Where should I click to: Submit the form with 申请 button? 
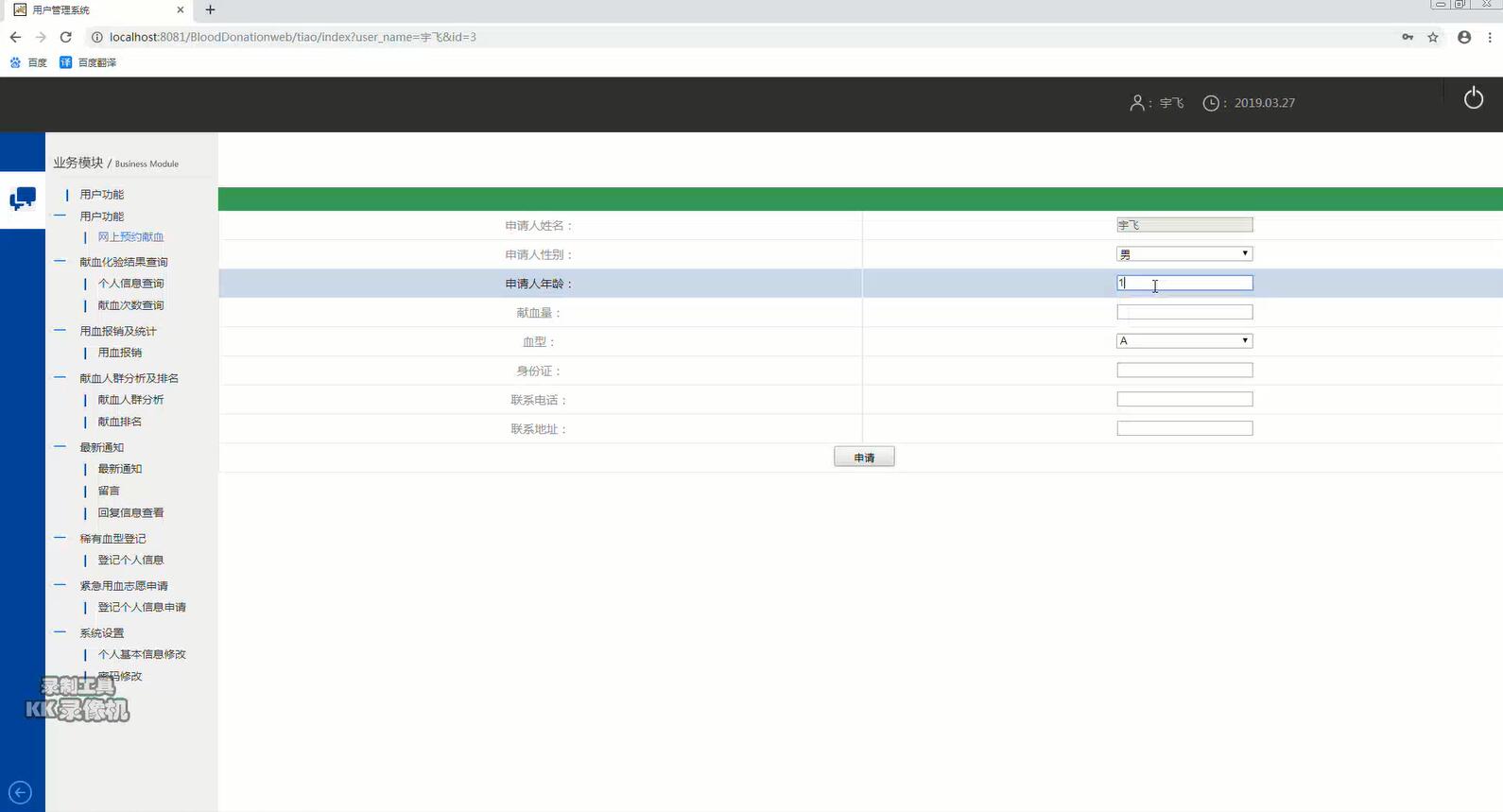point(864,458)
